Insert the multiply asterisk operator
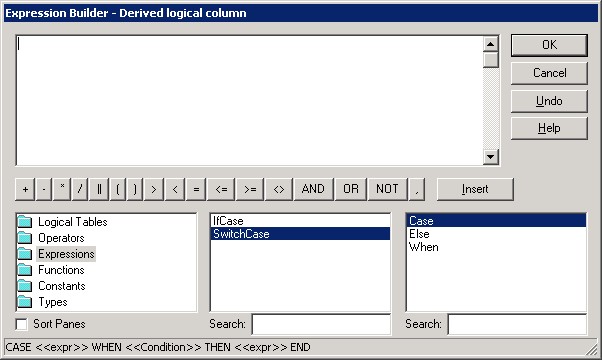The height and width of the screenshot is (360, 602). tap(62, 189)
